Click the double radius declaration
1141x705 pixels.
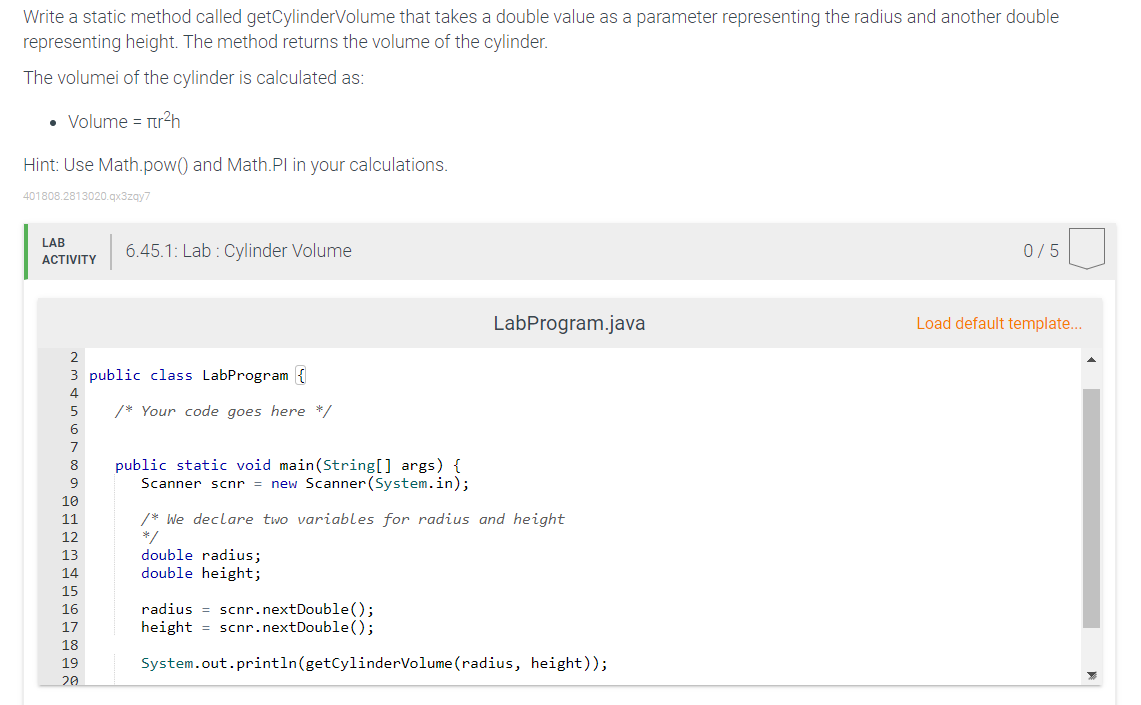point(198,555)
